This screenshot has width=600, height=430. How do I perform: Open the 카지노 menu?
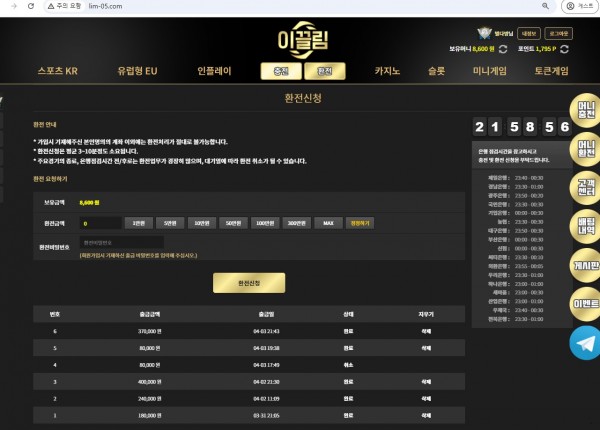pyautogui.click(x=387, y=71)
